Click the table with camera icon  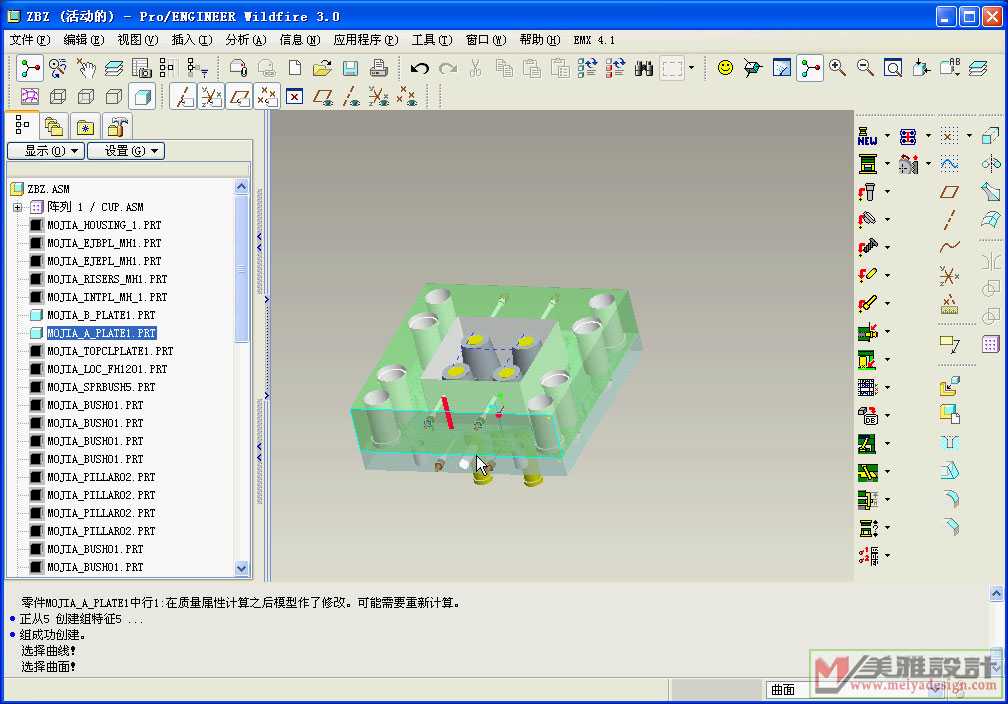point(141,68)
